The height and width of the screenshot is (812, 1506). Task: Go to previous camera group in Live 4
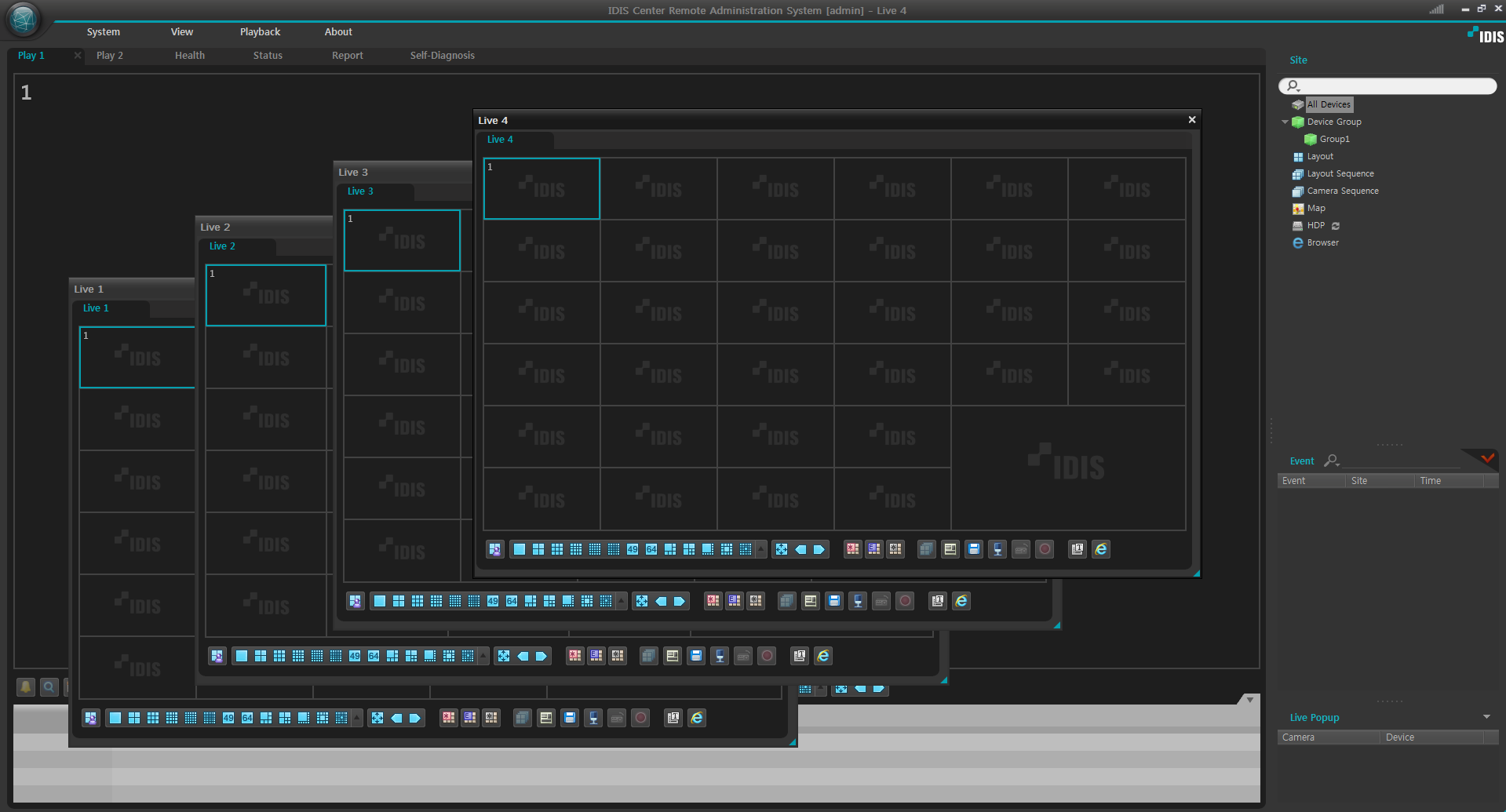click(800, 549)
